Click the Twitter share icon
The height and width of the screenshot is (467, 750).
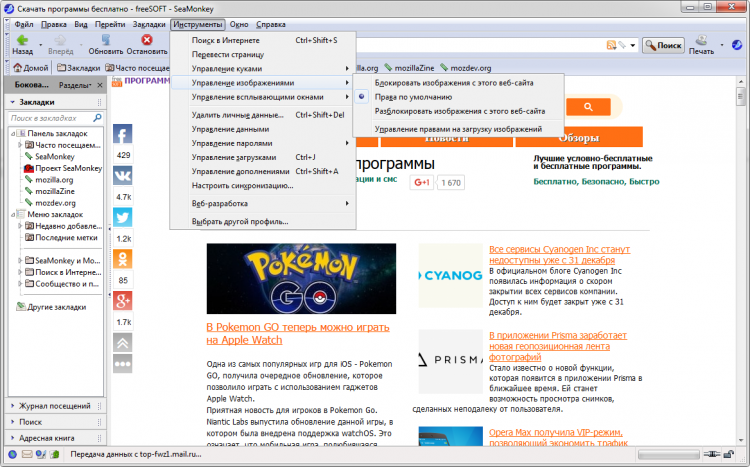[x=123, y=217]
